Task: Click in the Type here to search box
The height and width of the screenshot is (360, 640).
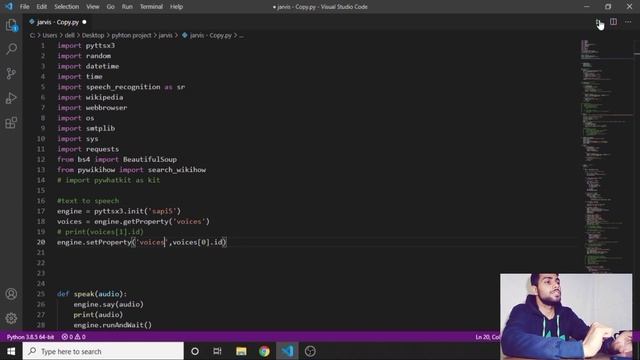Action: [103, 351]
